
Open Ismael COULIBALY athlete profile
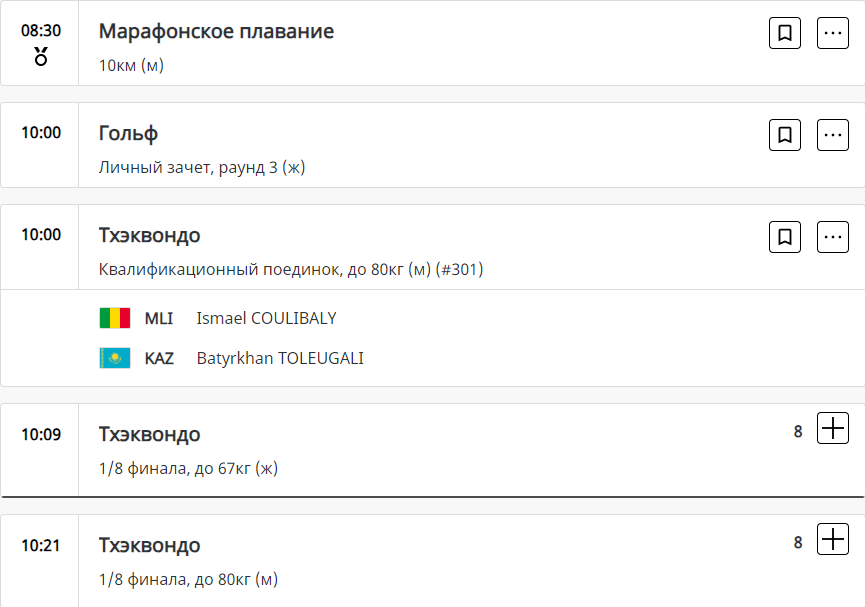(x=266, y=319)
